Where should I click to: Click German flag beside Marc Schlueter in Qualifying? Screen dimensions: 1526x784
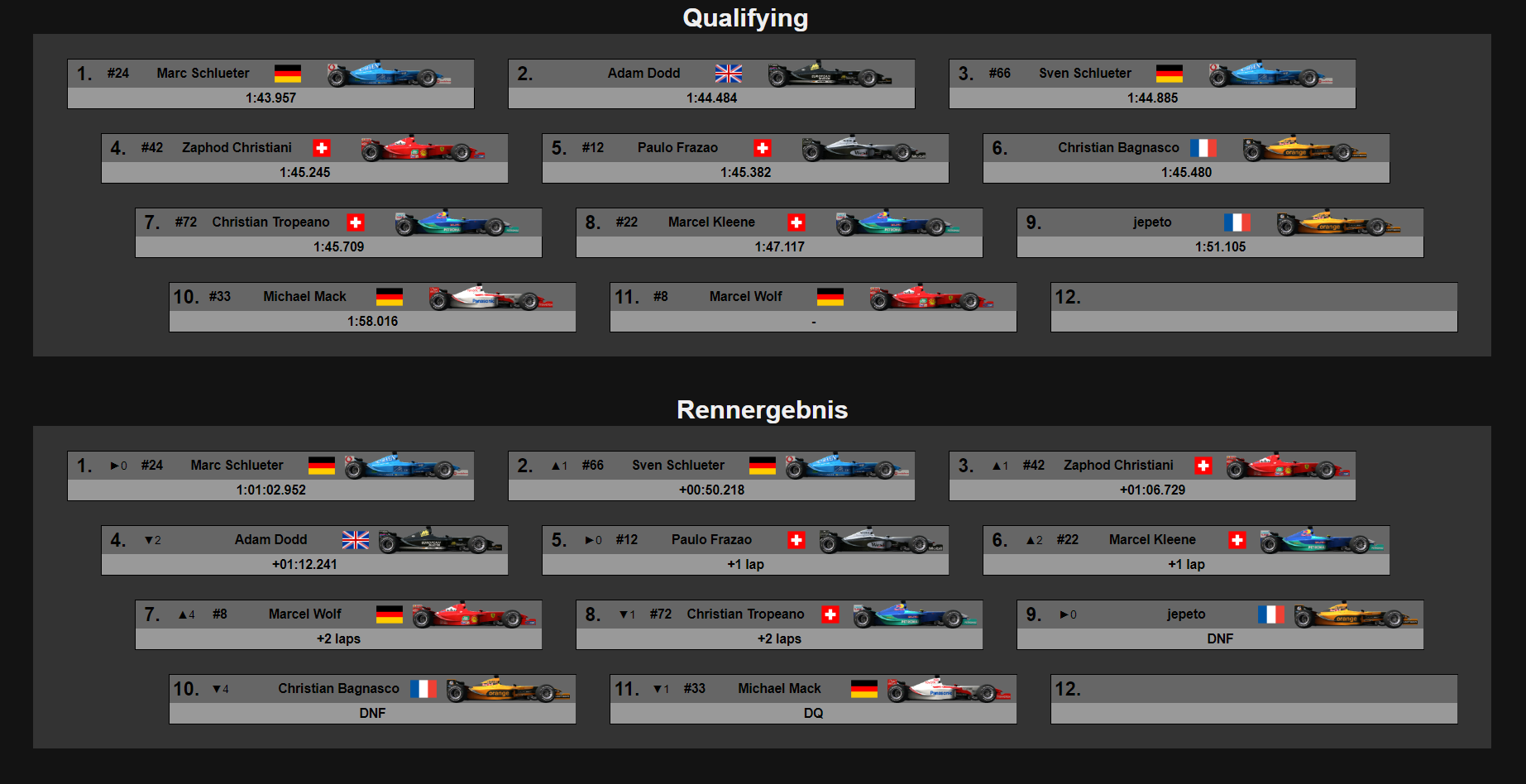pos(288,74)
